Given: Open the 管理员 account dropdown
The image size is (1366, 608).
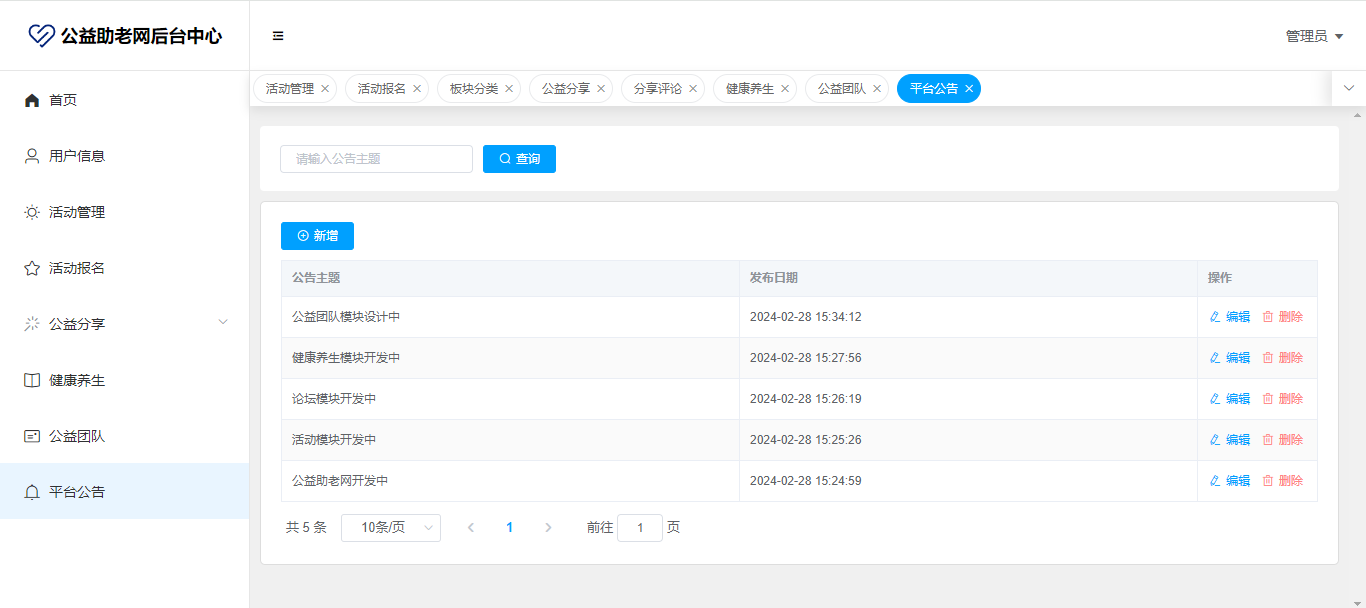Looking at the screenshot, I should (x=1314, y=36).
